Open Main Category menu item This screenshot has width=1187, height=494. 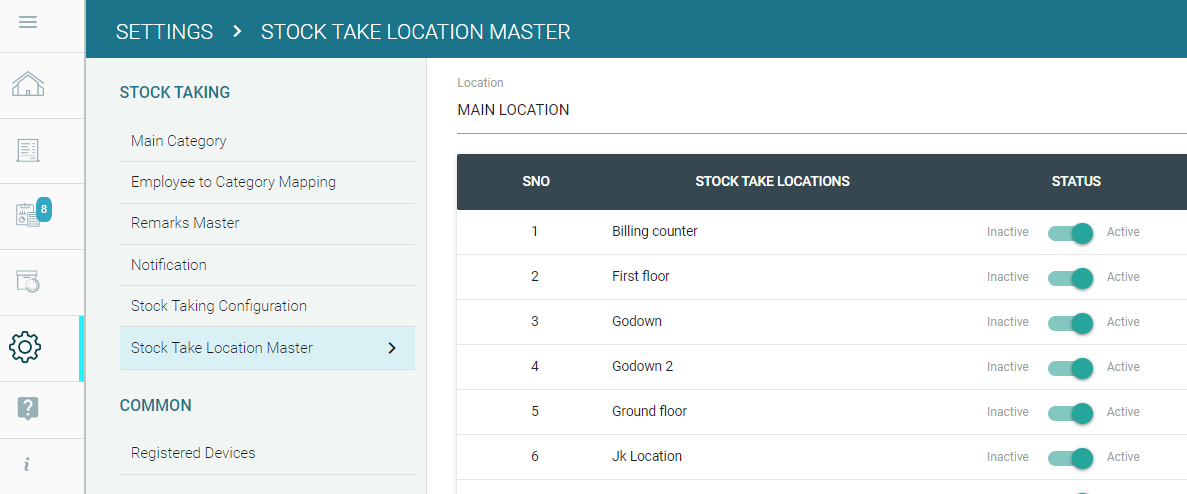(179, 141)
